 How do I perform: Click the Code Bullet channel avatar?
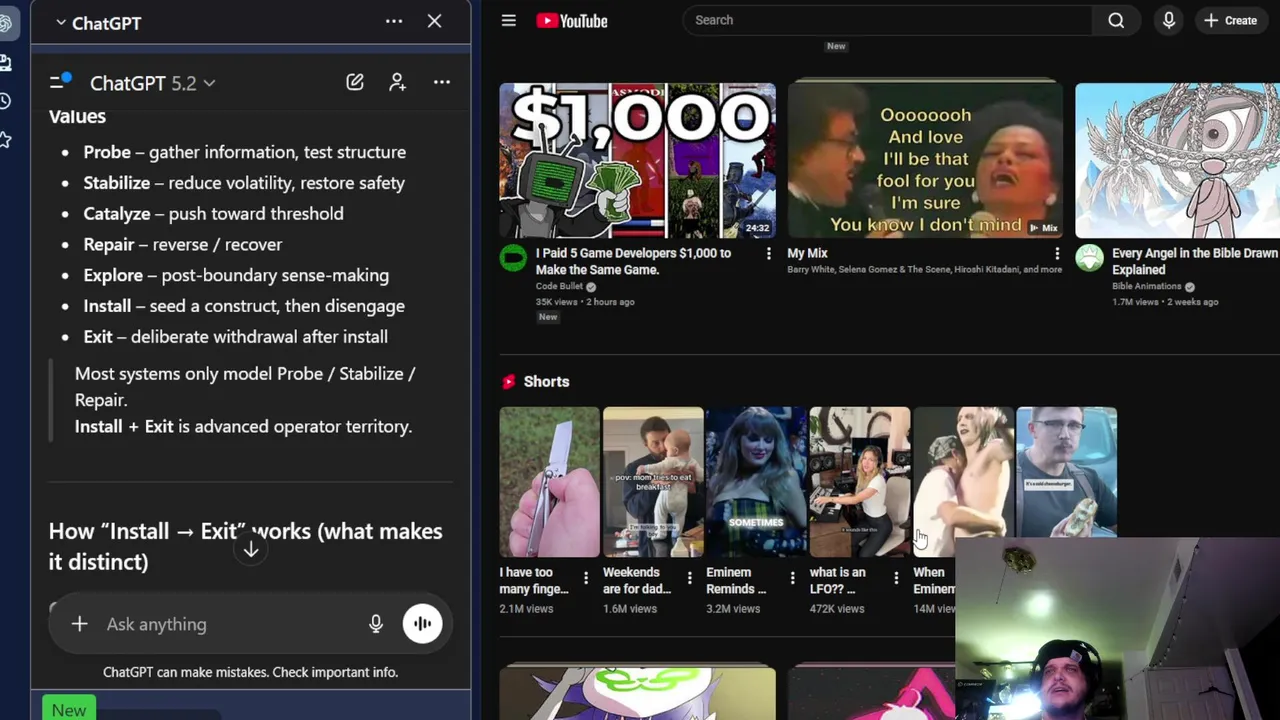pos(513,258)
